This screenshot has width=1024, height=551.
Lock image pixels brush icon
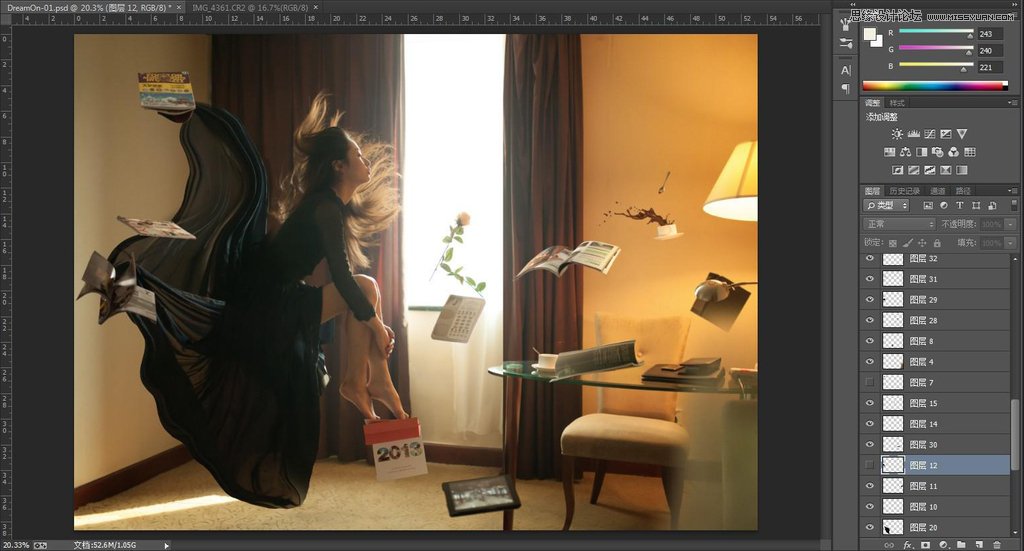click(908, 243)
